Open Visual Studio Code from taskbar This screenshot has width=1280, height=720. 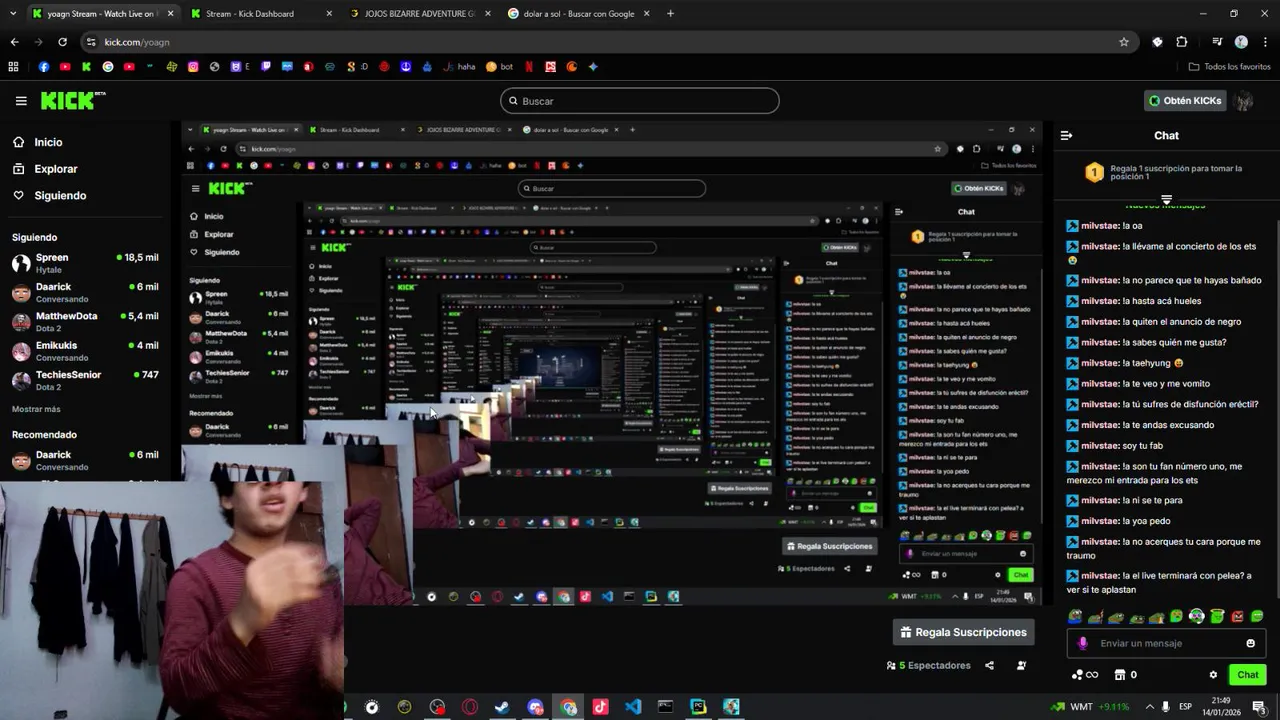(x=633, y=707)
